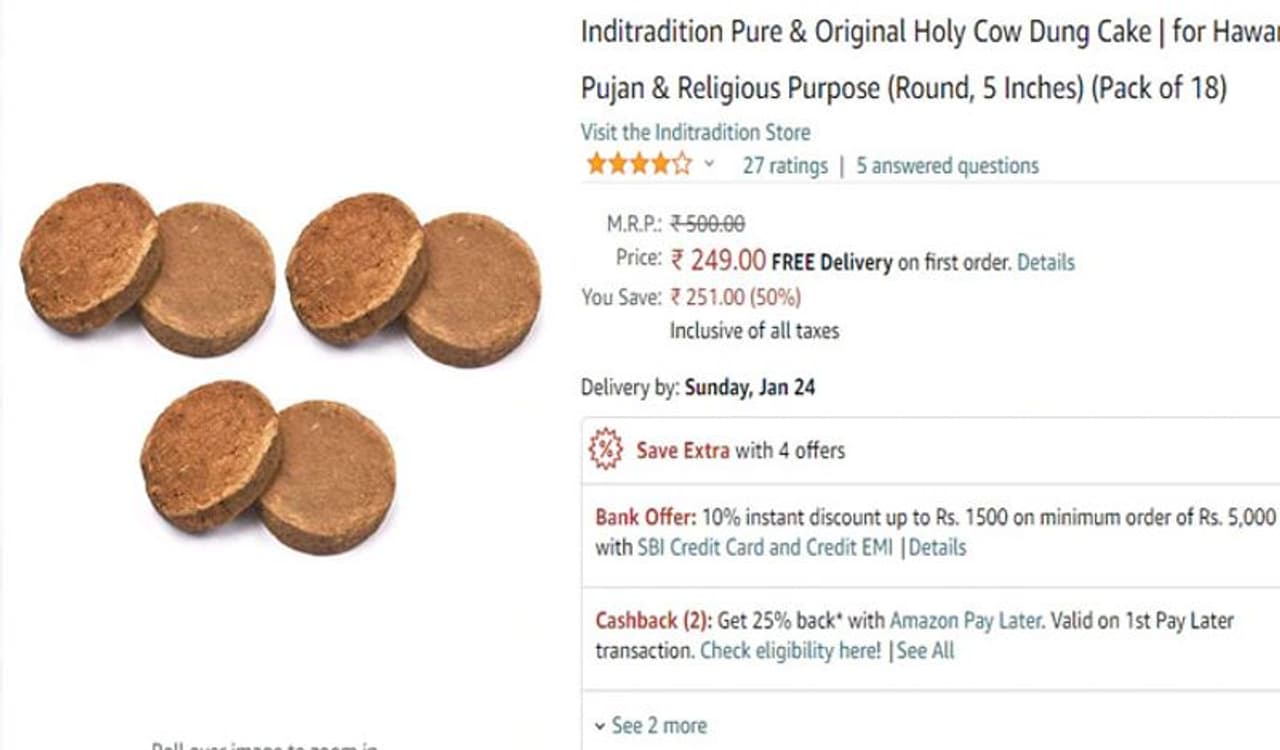Open the 27 ratings link
The width and height of the screenshot is (1280, 750).
coord(785,166)
